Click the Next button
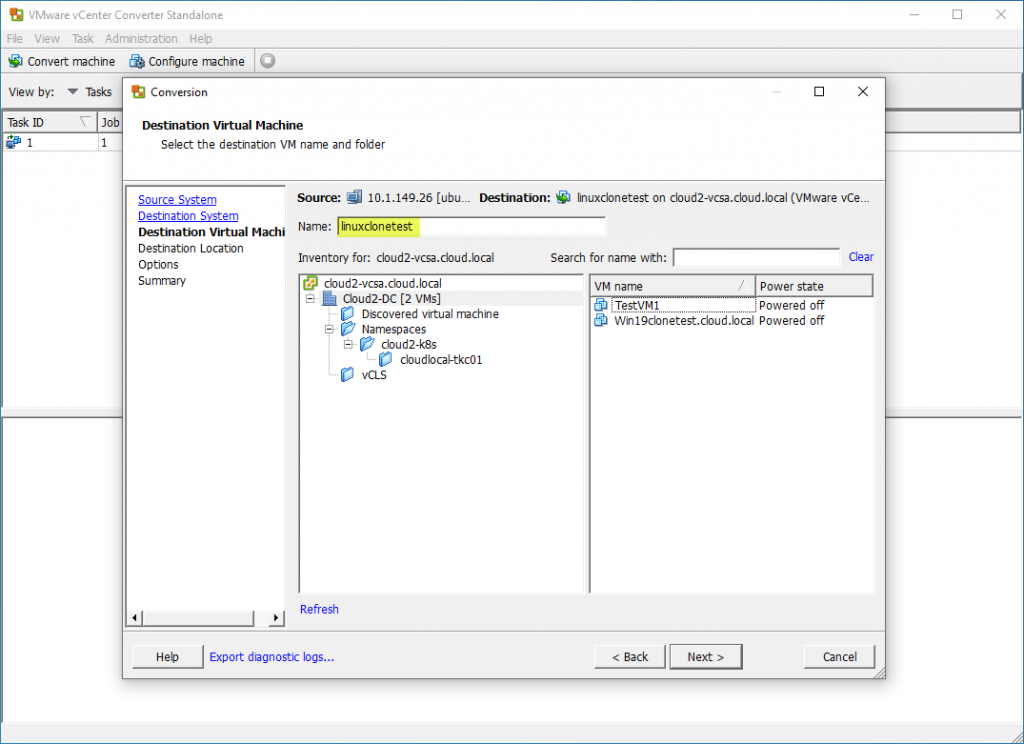1024x744 pixels. click(x=705, y=656)
